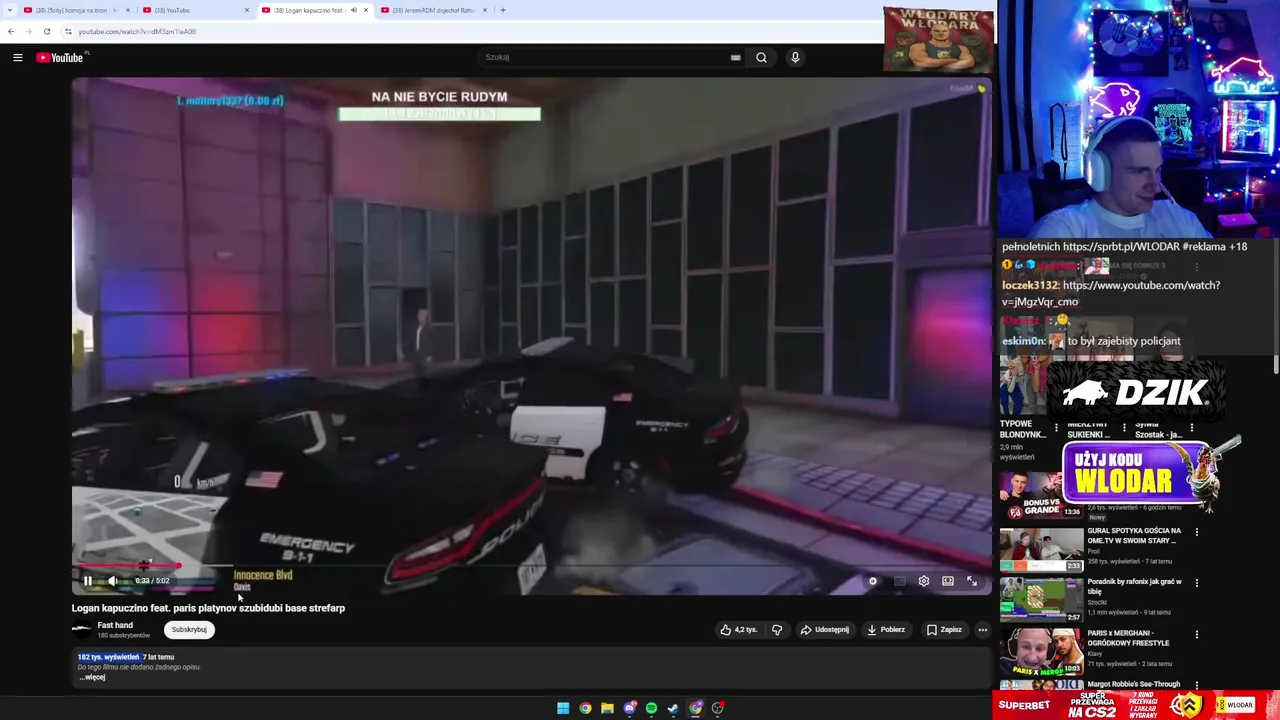Image resolution: width=1280 pixels, height=720 pixels.
Task: Switch to theater mode
Action: (x=948, y=581)
